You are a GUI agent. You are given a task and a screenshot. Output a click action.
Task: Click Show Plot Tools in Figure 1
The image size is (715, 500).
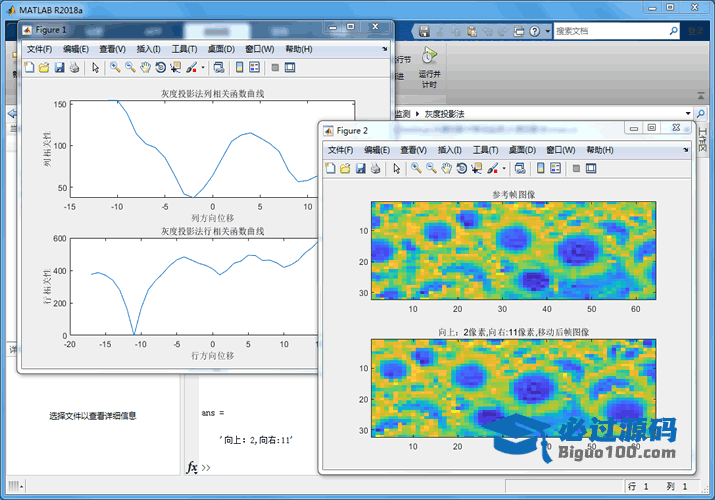[290, 68]
